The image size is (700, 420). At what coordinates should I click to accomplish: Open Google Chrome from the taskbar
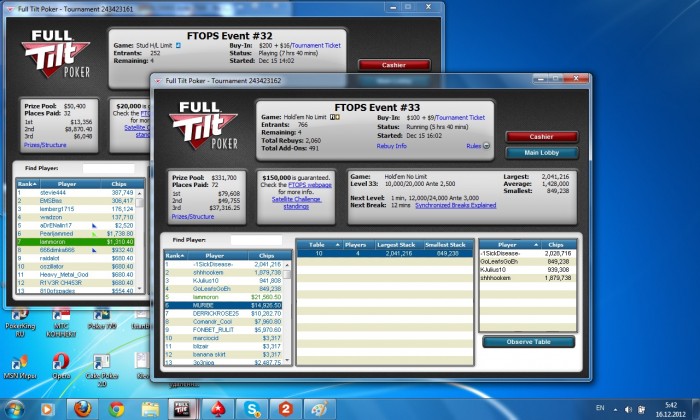click(x=117, y=409)
